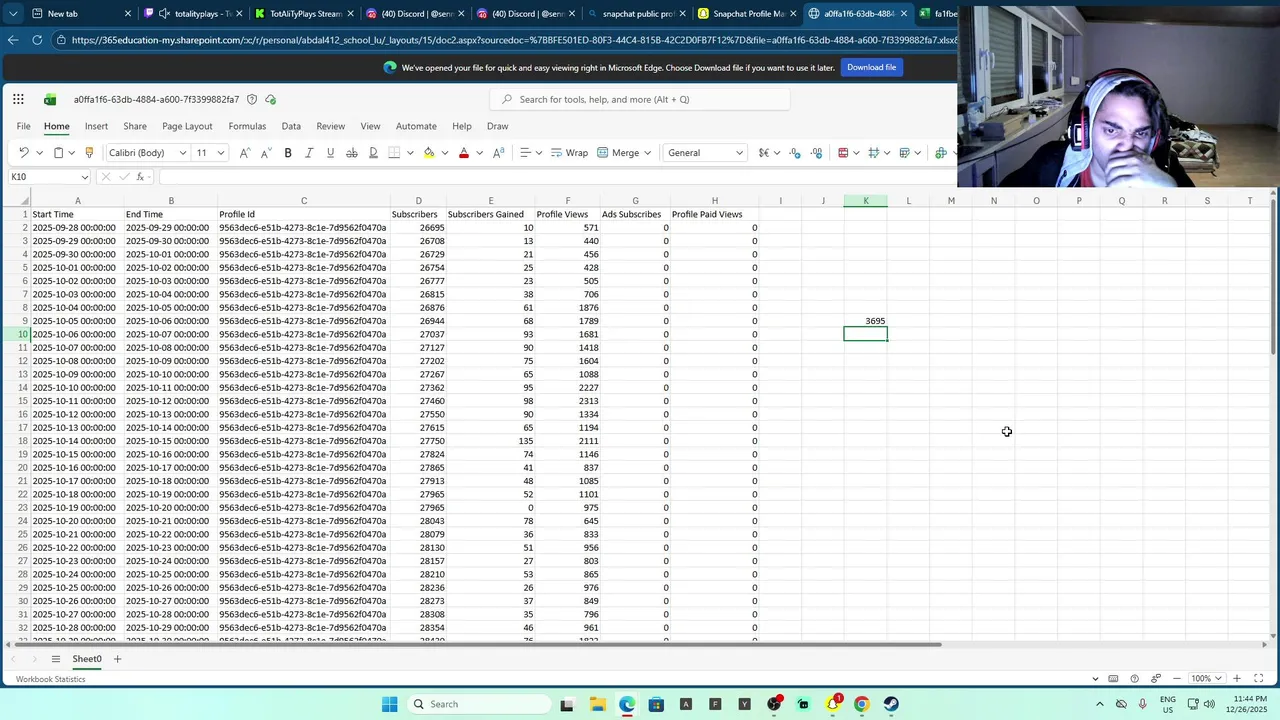
Task: Add a new sheet with plus icon
Action: click(x=117, y=659)
